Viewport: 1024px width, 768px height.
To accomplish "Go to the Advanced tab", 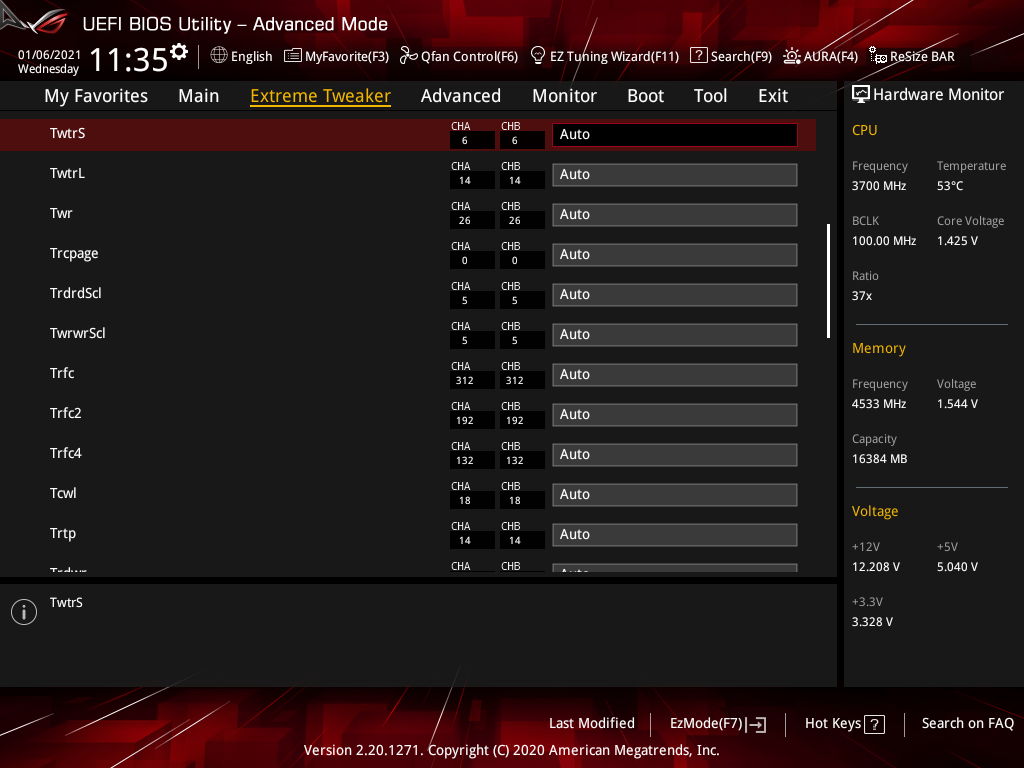I will 461,96.
